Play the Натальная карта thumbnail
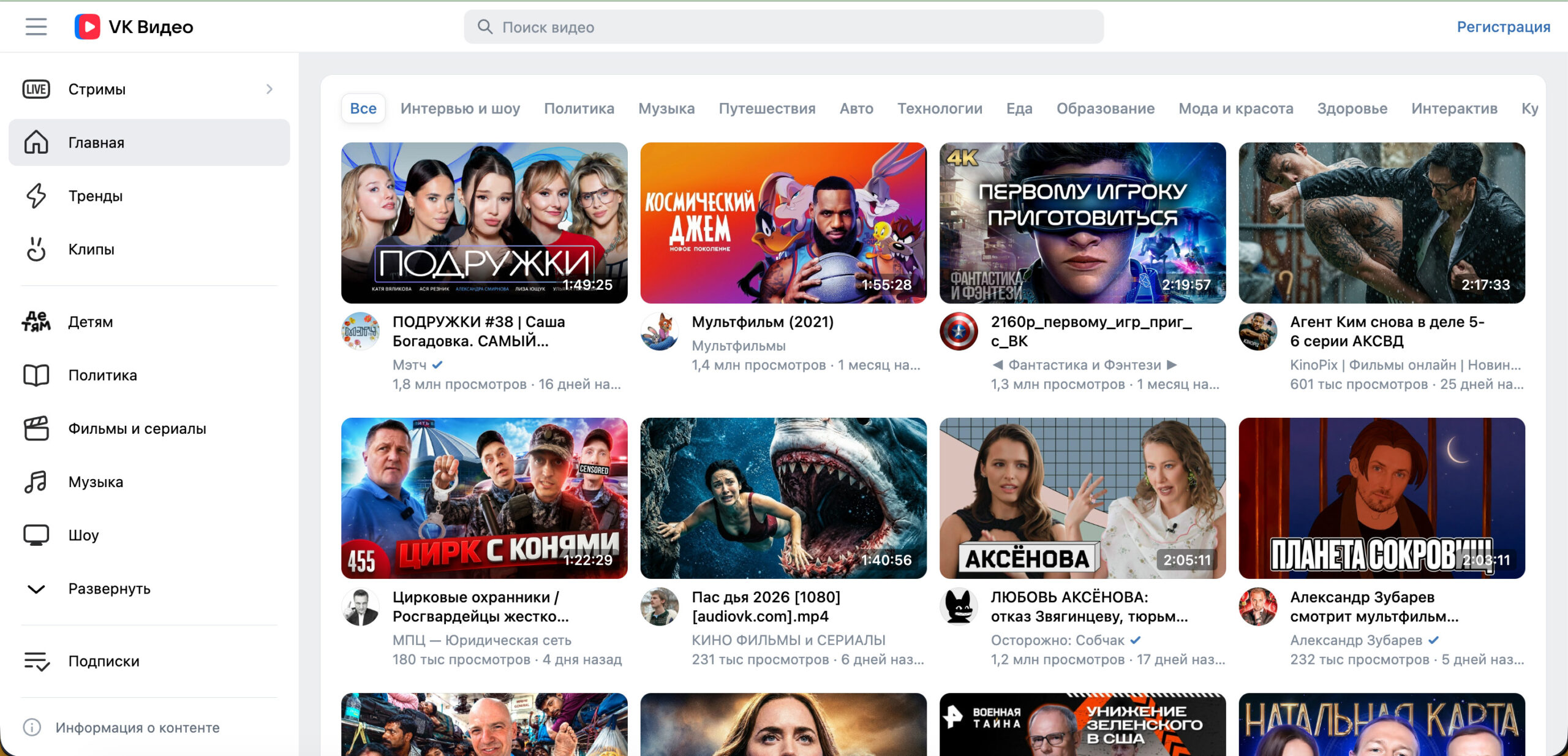The image size is (1568, 756). point(1382,725)
